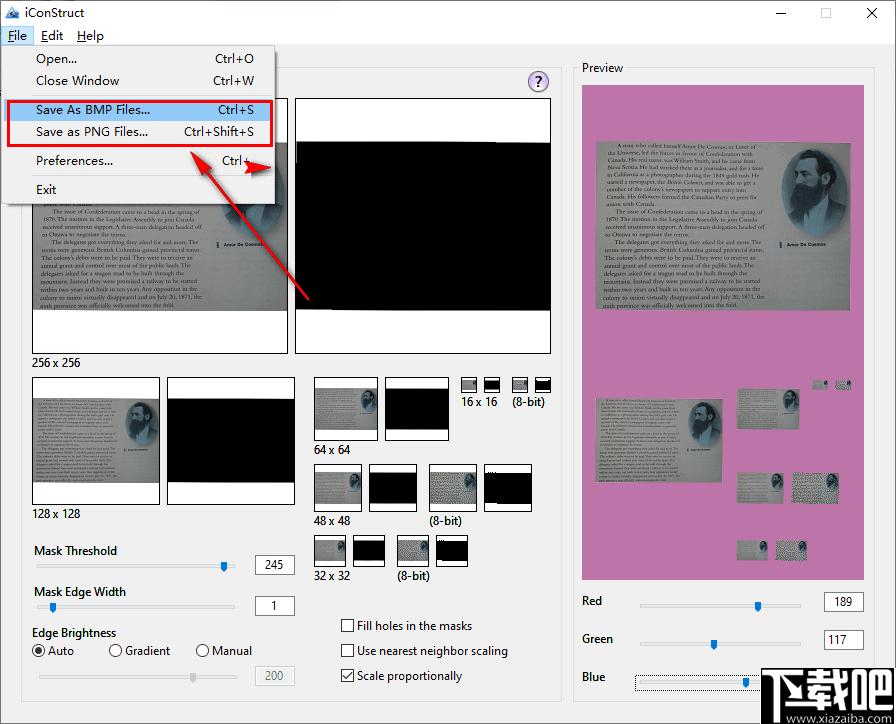
Task: Enable Use nearest neighbor scaling
Action: click(x=347, y=650)
